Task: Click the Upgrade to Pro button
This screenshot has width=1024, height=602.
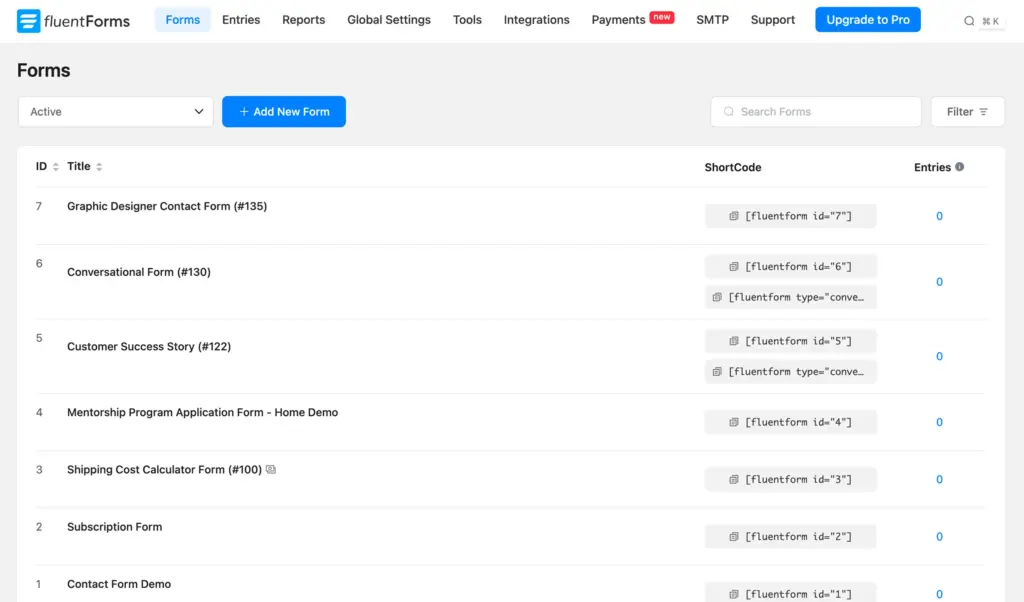Action: (x=867, y=20)
